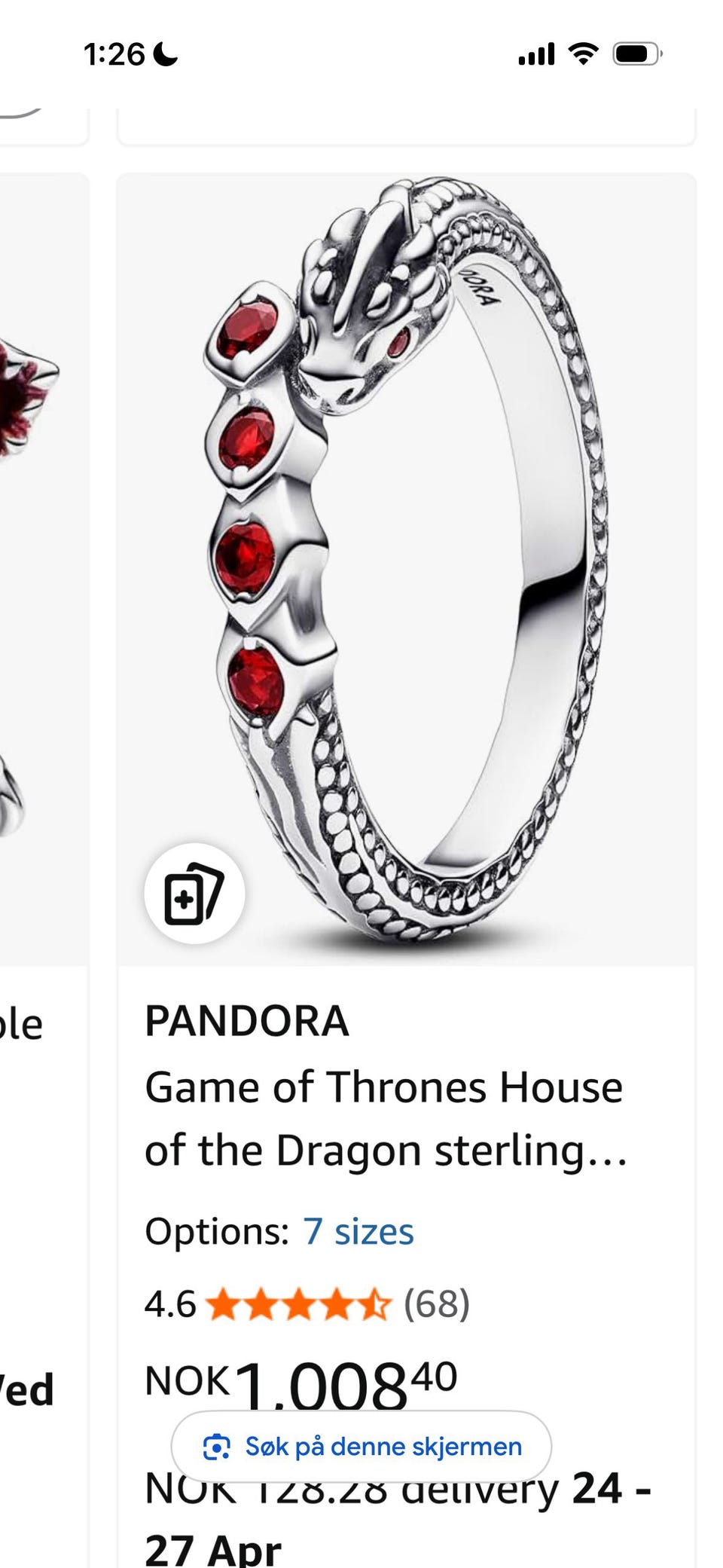
Task: Open the 7 sizes options link
Action: point(358,1232)
